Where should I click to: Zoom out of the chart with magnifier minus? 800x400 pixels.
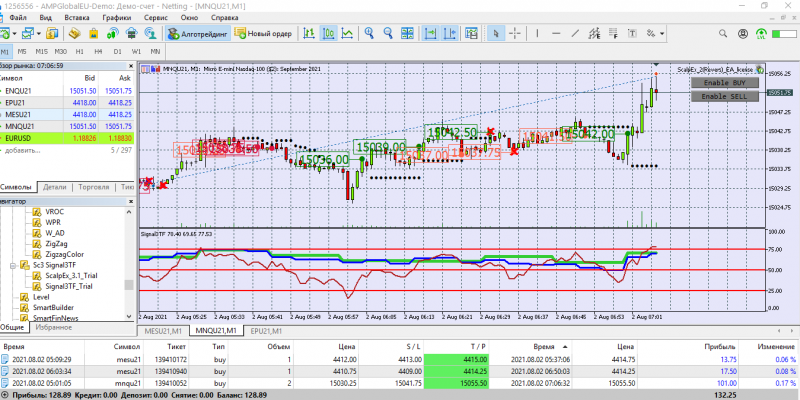tap(389, 33)
